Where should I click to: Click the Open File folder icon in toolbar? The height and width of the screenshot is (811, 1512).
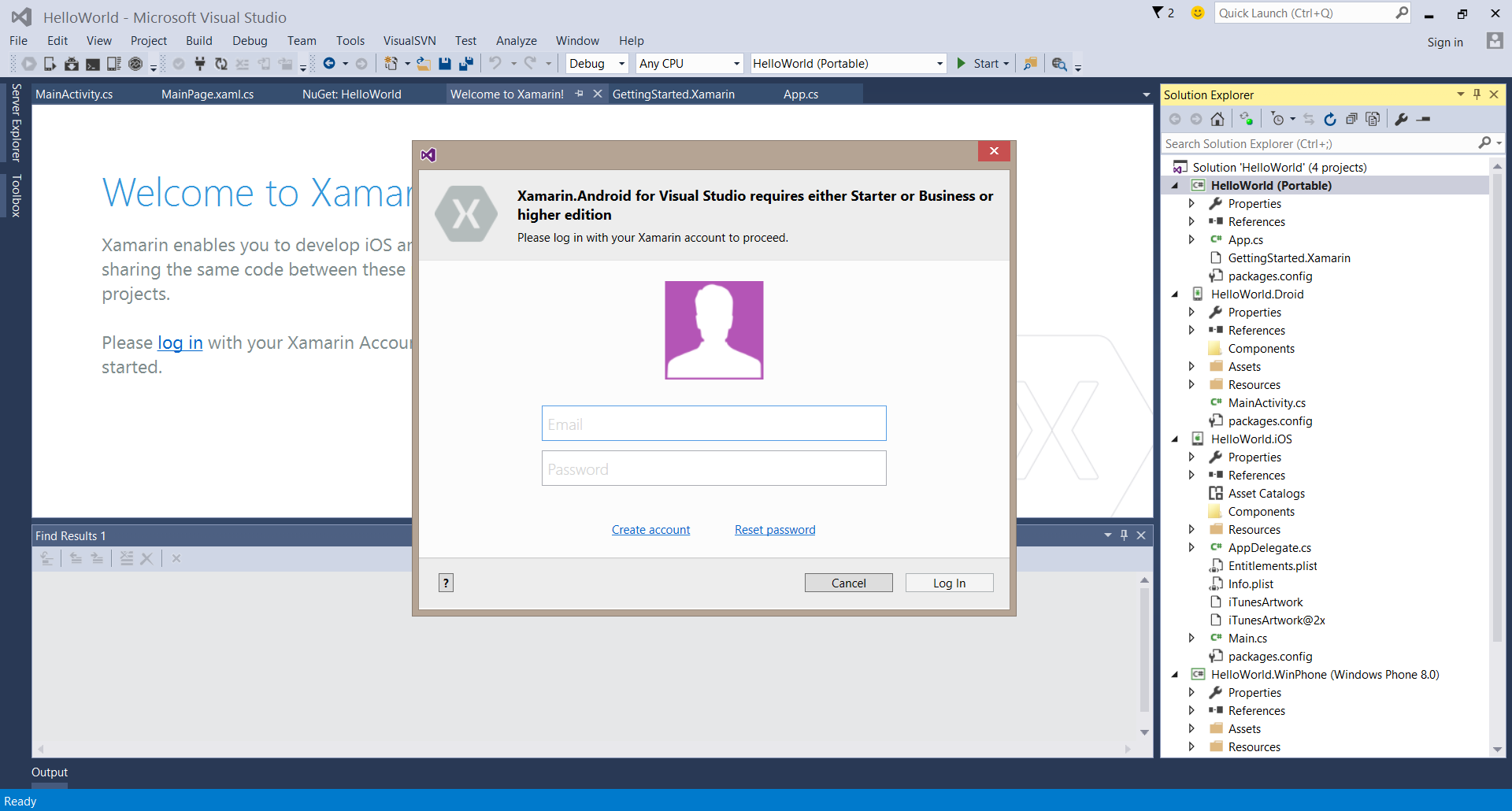tap(424, 64)
